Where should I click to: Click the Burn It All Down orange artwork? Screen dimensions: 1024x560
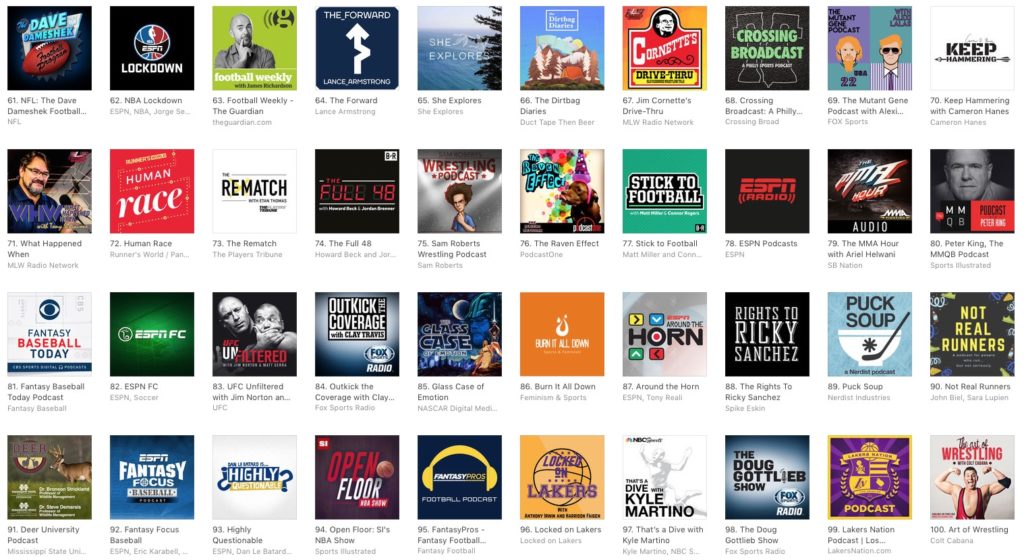pyautogui.click(x=562, y=334)
